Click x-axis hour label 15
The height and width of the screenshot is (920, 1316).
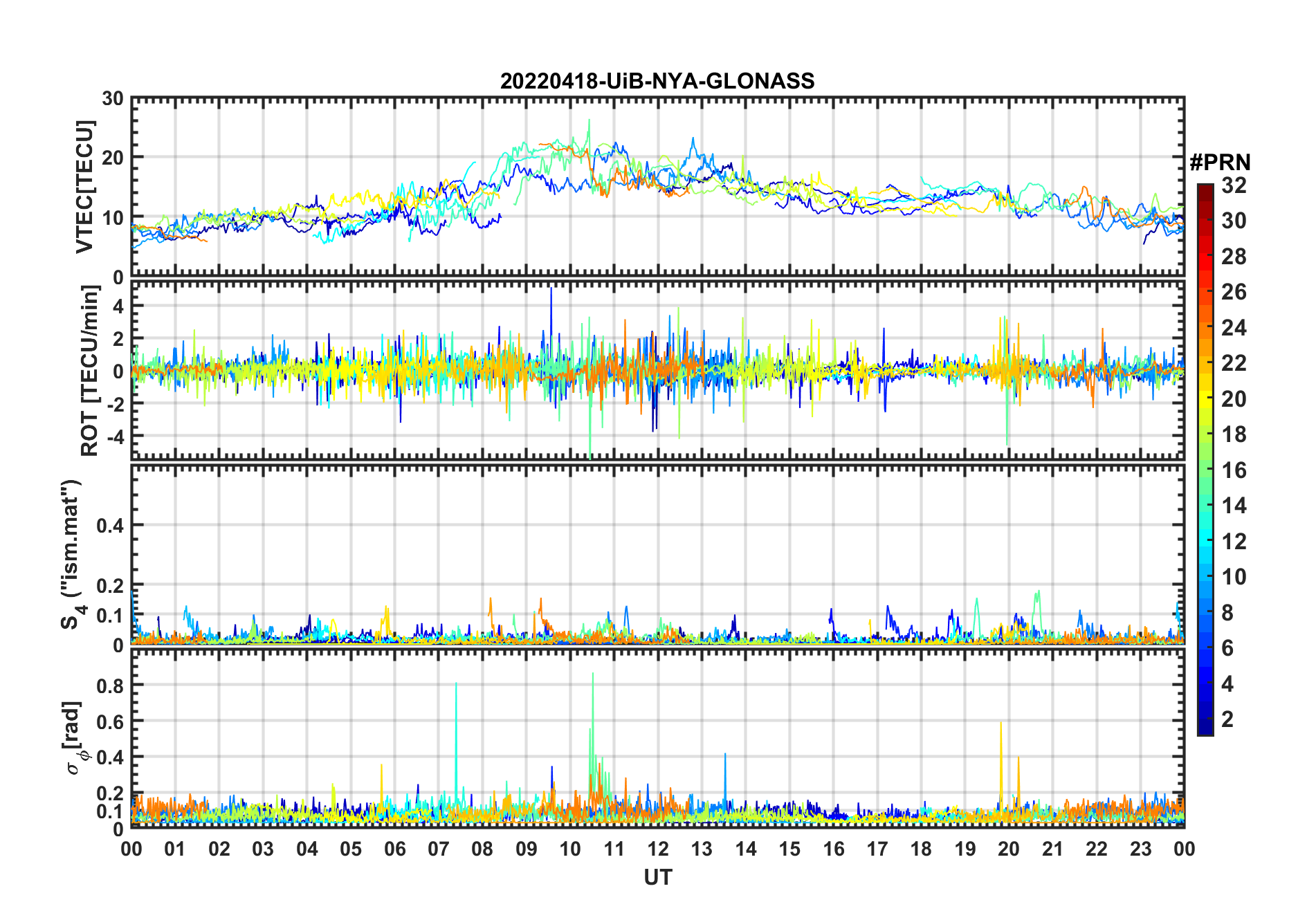[789, 849]
